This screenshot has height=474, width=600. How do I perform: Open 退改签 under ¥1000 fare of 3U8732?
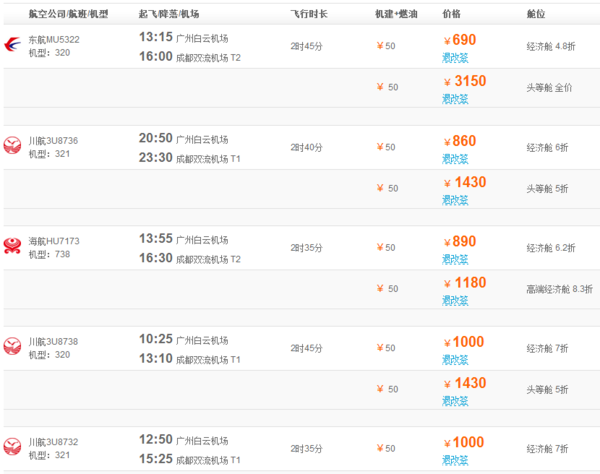(x=455, y=461)
